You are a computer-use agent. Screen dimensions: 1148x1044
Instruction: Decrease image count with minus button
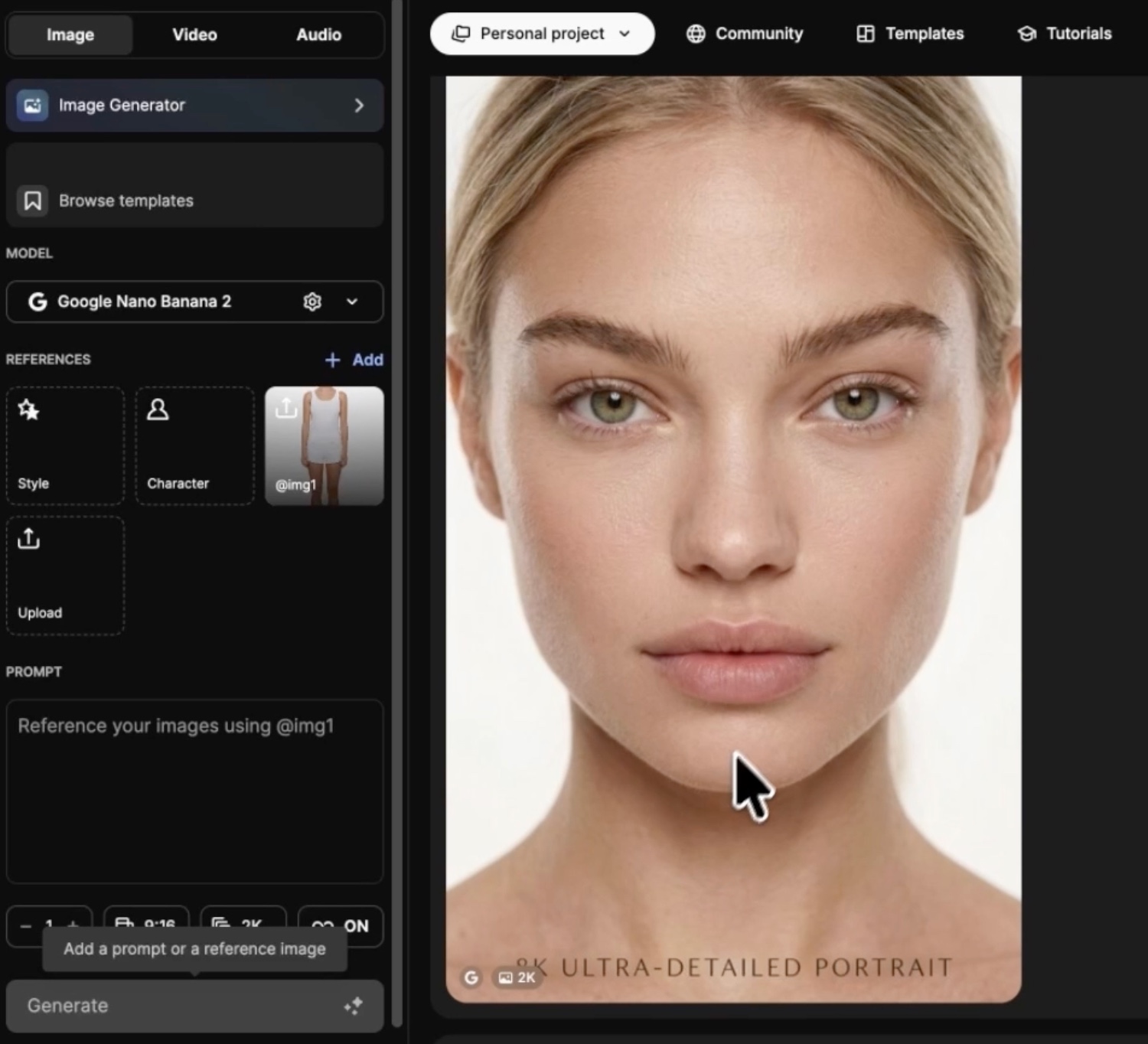pyautogui.click(x=26, y=925)
